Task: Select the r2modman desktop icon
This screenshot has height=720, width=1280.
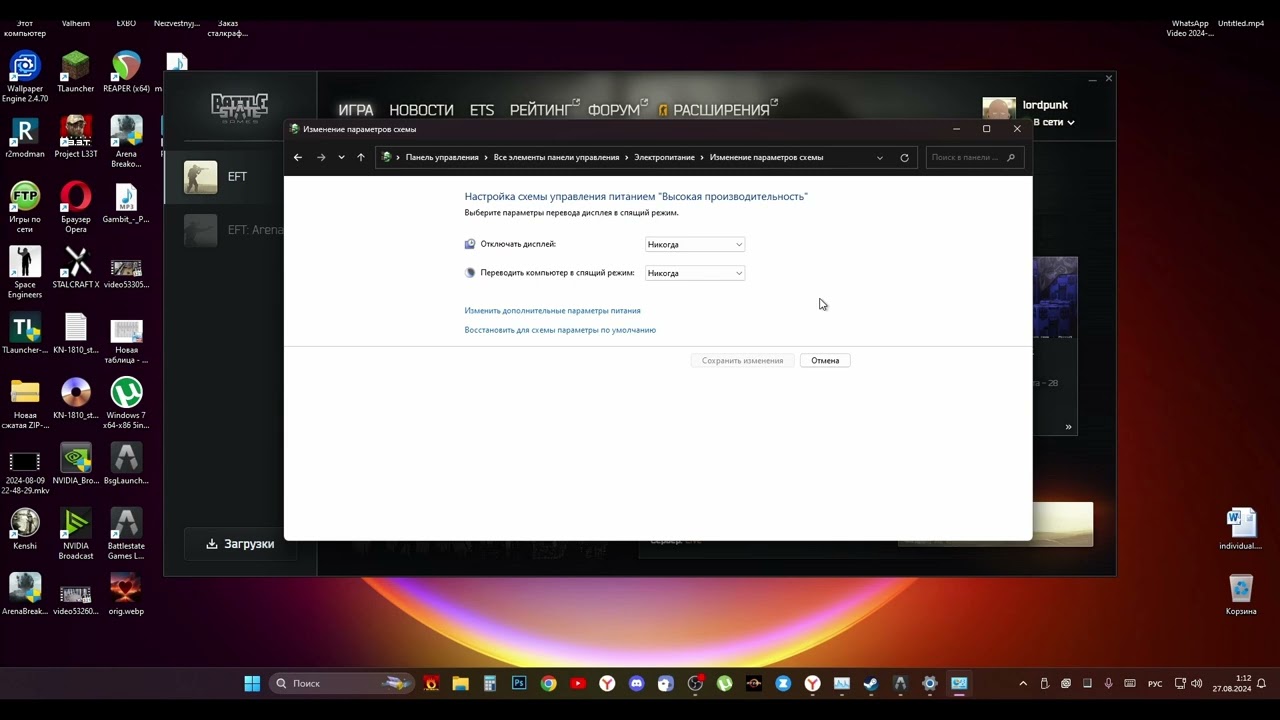Action: coord(25,138)
